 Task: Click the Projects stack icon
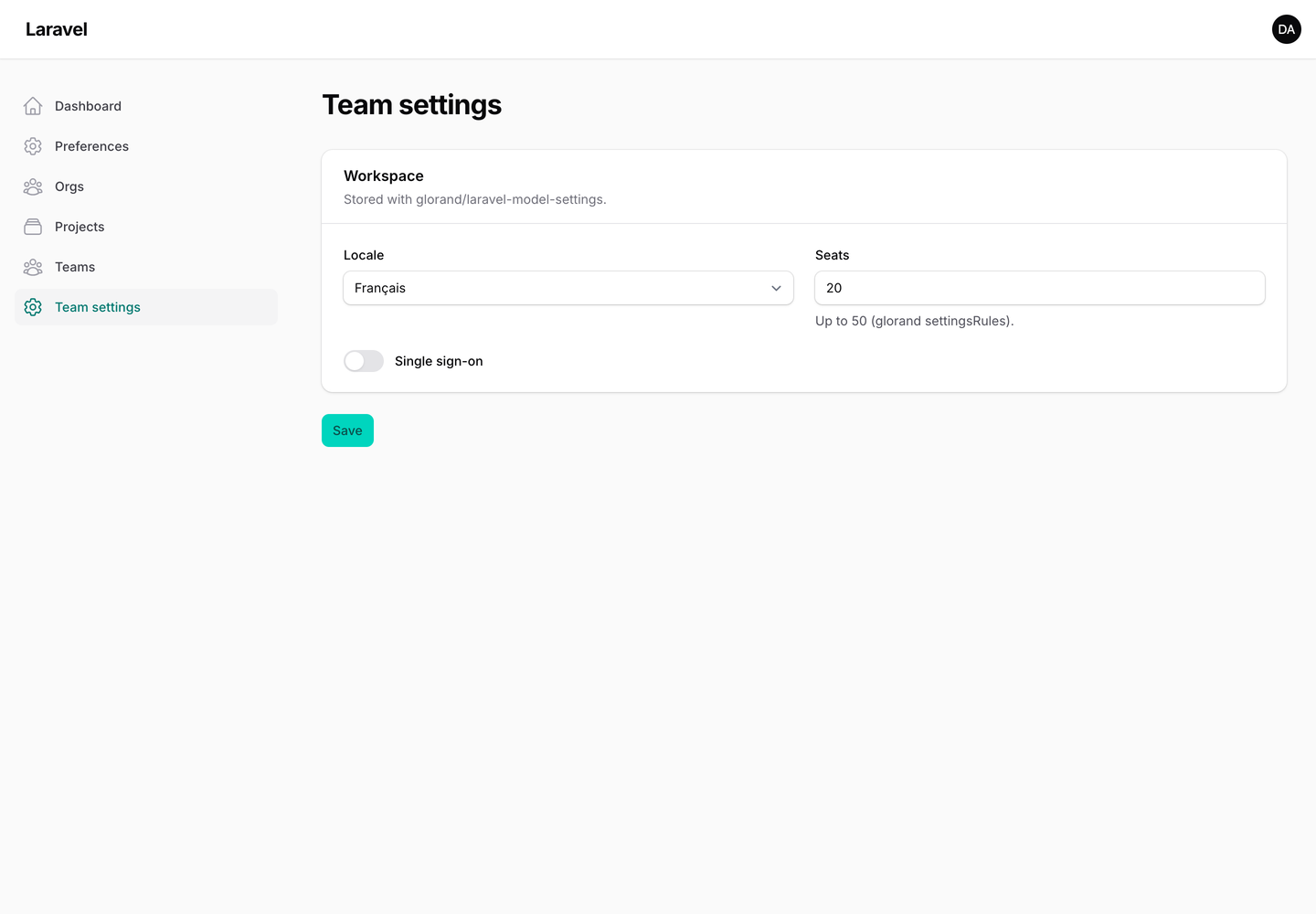[x=33, y=227]
